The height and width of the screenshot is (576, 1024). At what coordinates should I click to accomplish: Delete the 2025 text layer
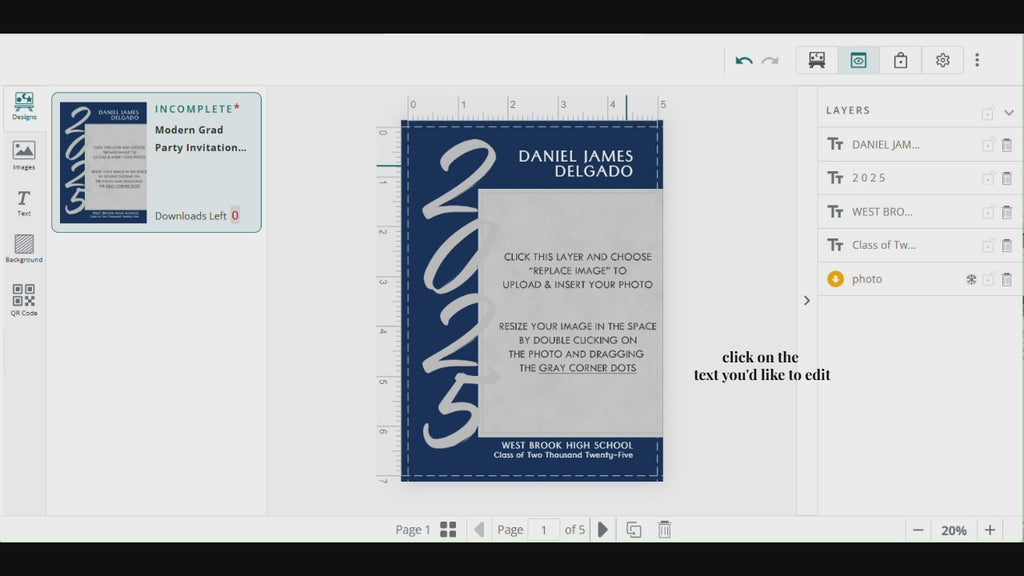[1006, 178]
